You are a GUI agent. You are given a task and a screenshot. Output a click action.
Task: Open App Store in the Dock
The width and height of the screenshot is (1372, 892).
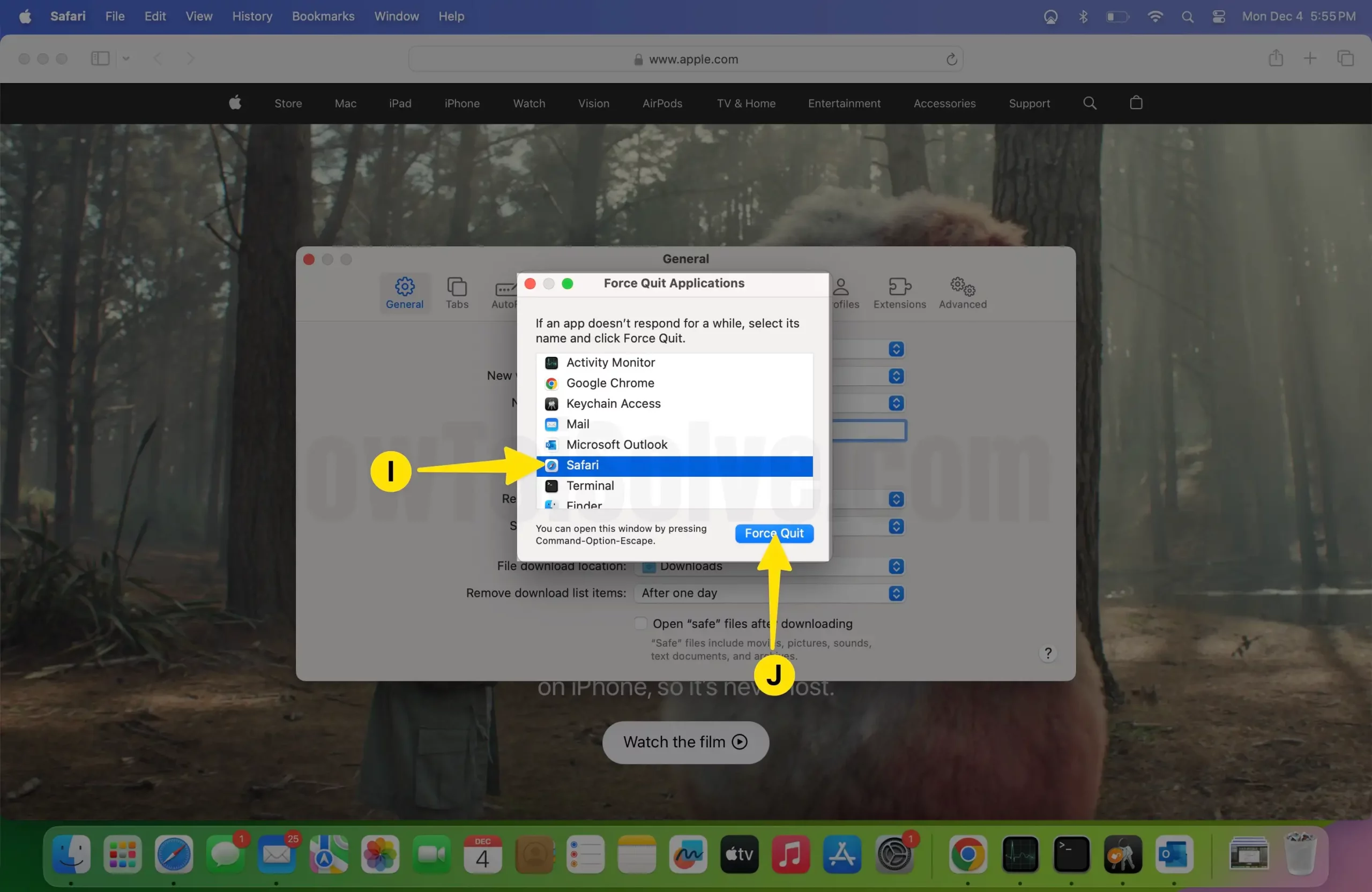click(842, 853)
